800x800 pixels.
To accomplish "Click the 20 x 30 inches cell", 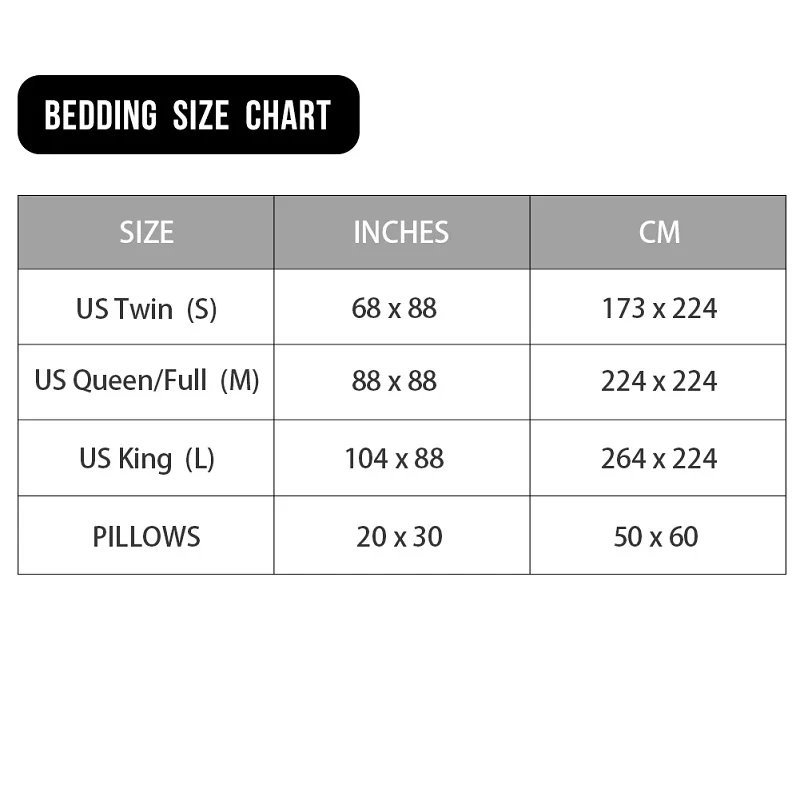I will pyautogui.click(x=399, y=537).
